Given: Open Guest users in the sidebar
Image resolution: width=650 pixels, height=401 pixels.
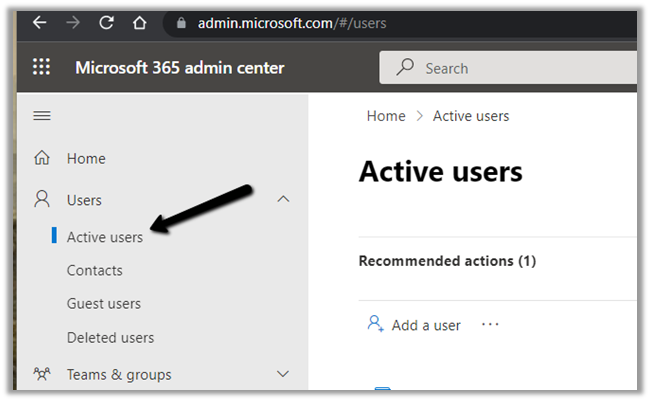Looking at the screenshot, I should 104,303.
